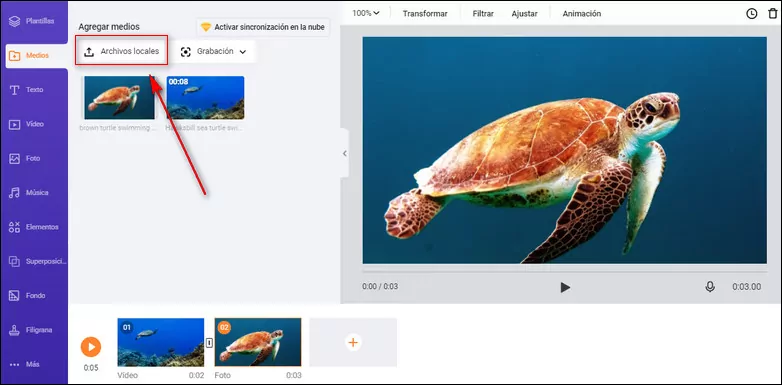
Task: Click the diamond cloud sync icon
Action: pyautogui.click(x=206, y=27)
